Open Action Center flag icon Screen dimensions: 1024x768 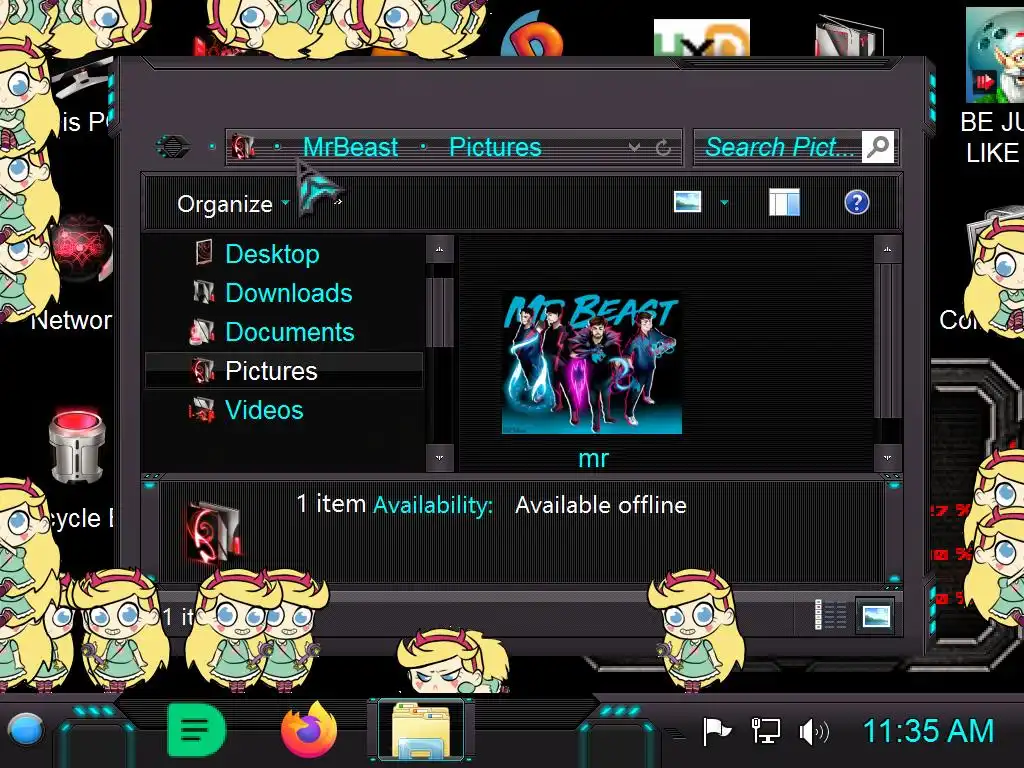coord(716,731)
